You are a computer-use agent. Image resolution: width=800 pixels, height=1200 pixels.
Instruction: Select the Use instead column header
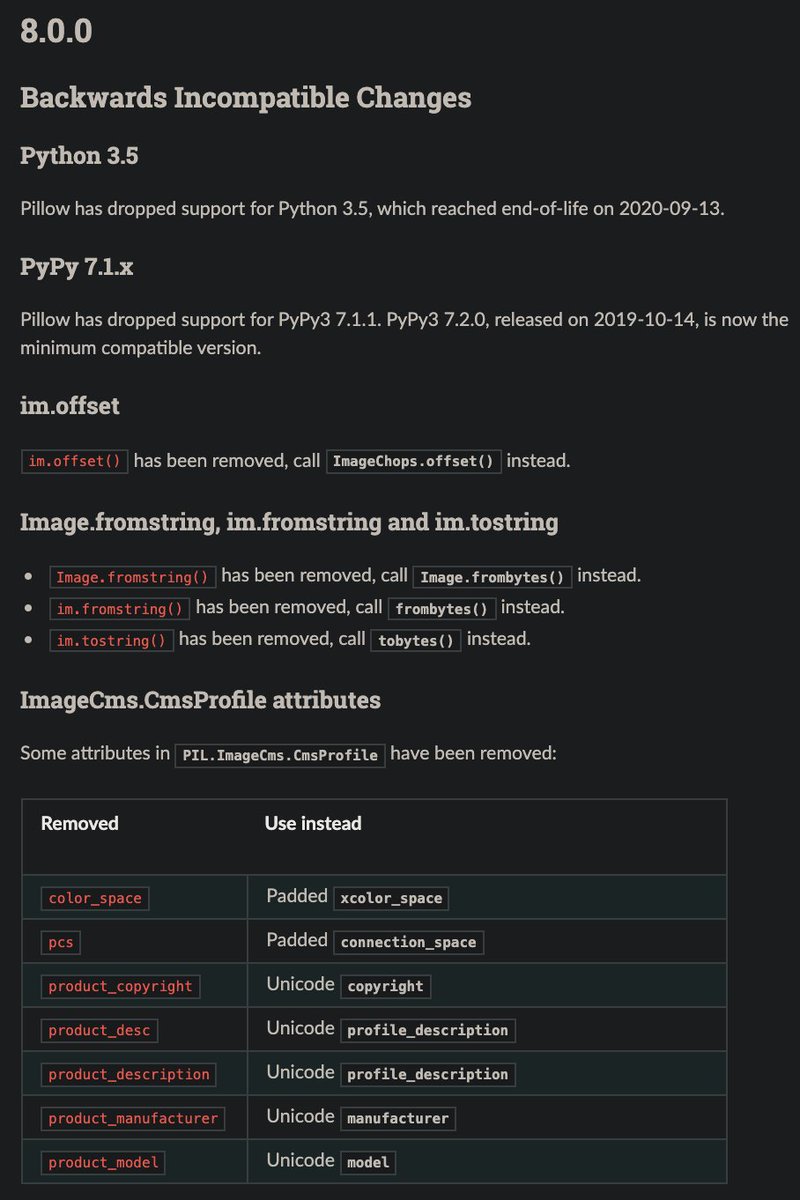pos(313,824)
